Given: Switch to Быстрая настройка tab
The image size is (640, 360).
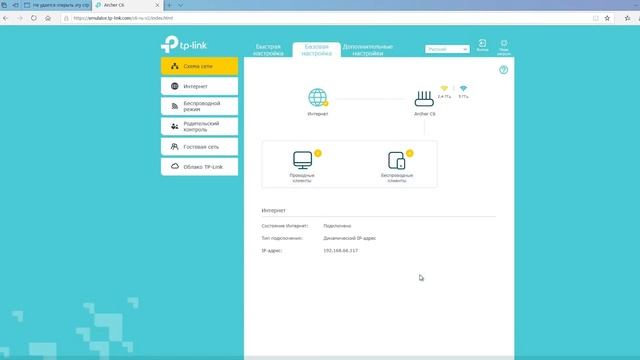Looking at the screenshot, I should (268, 50).
